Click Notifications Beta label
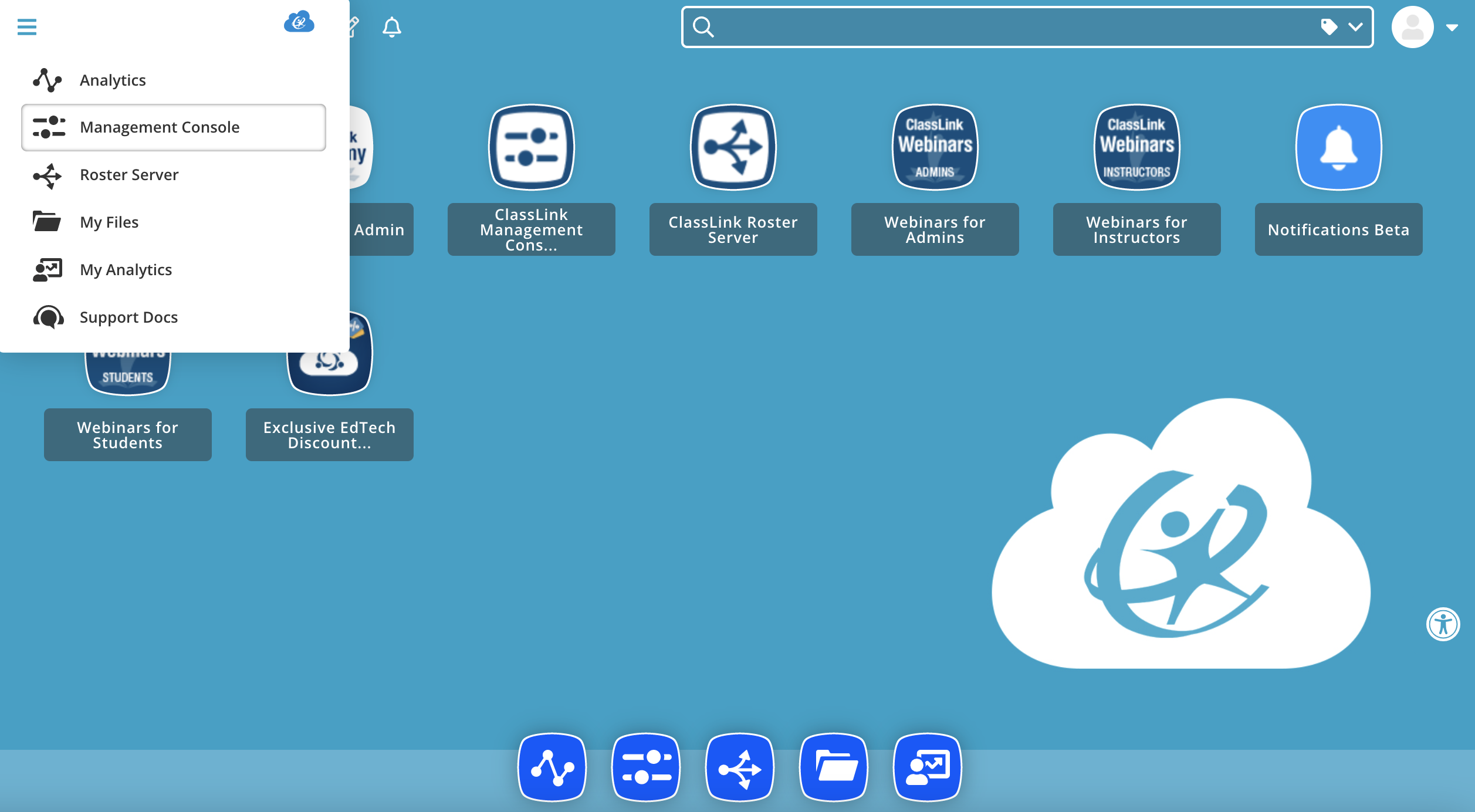The width and height of the screenshot is (1475, 812). pyautogui.click(x=1339, y=229)
